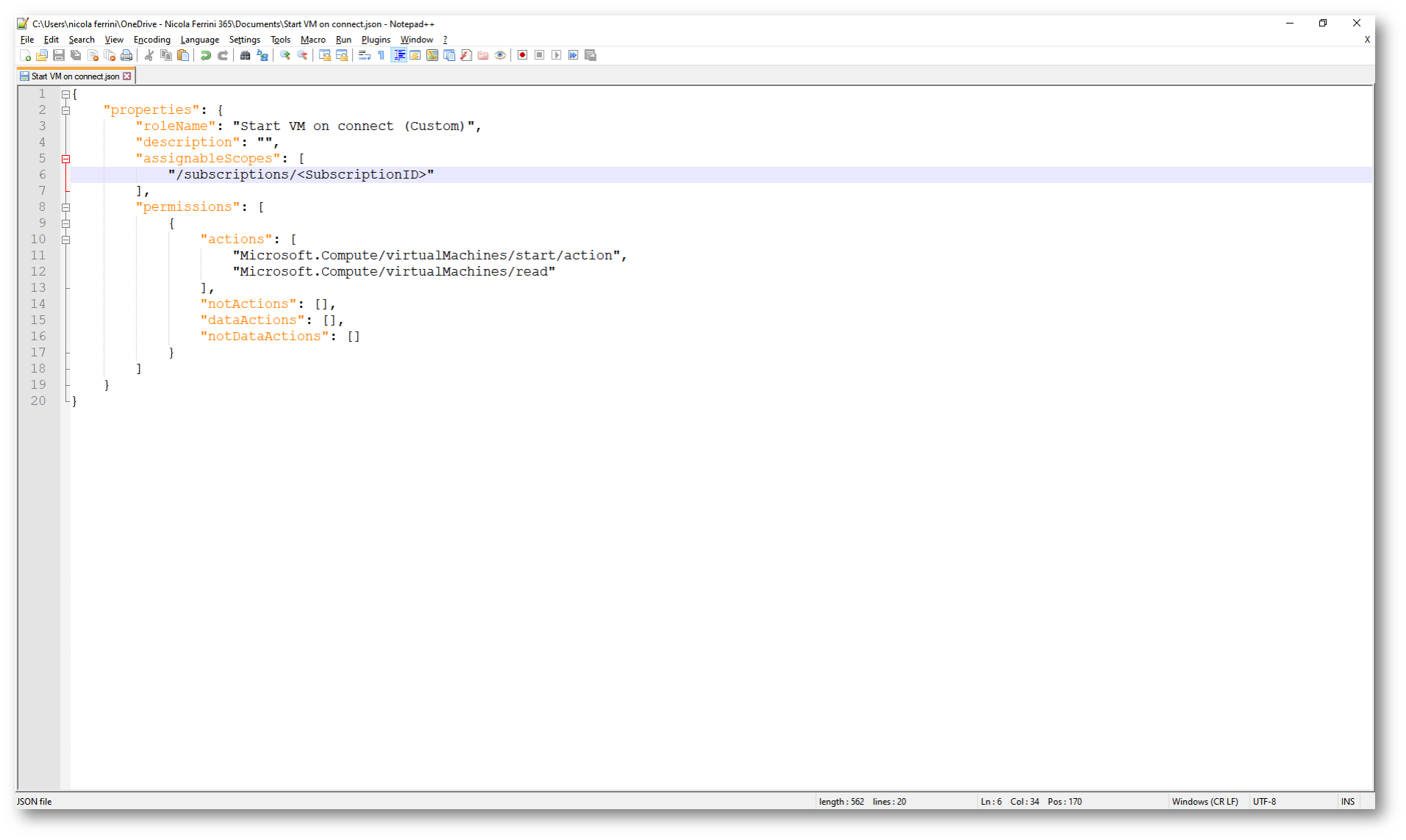
Task: Click the Redo toolbar icon
Action: [223, 56]
